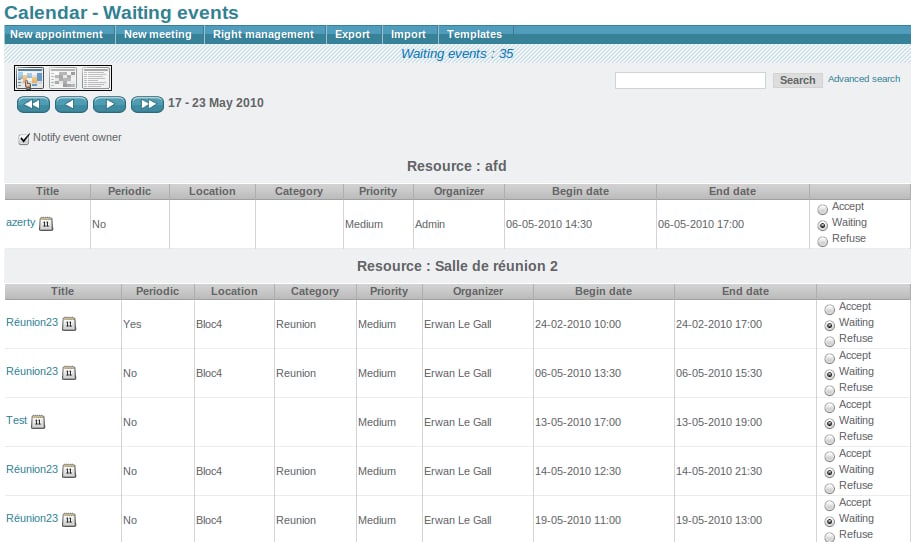Jump forward with the double-right arrow button
The height and width of the screenshot is (542, 911).
pyautogui.click(x=147, y=104)
